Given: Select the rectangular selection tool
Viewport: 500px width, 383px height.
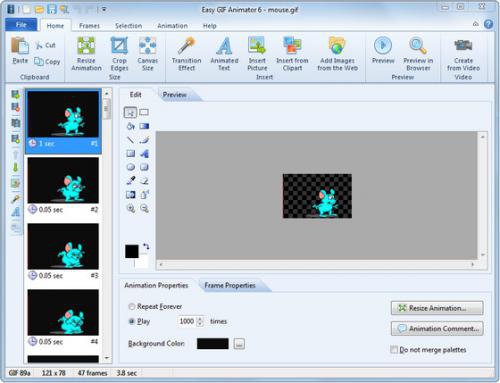Looking at the screenshot, I should [144, 112].
